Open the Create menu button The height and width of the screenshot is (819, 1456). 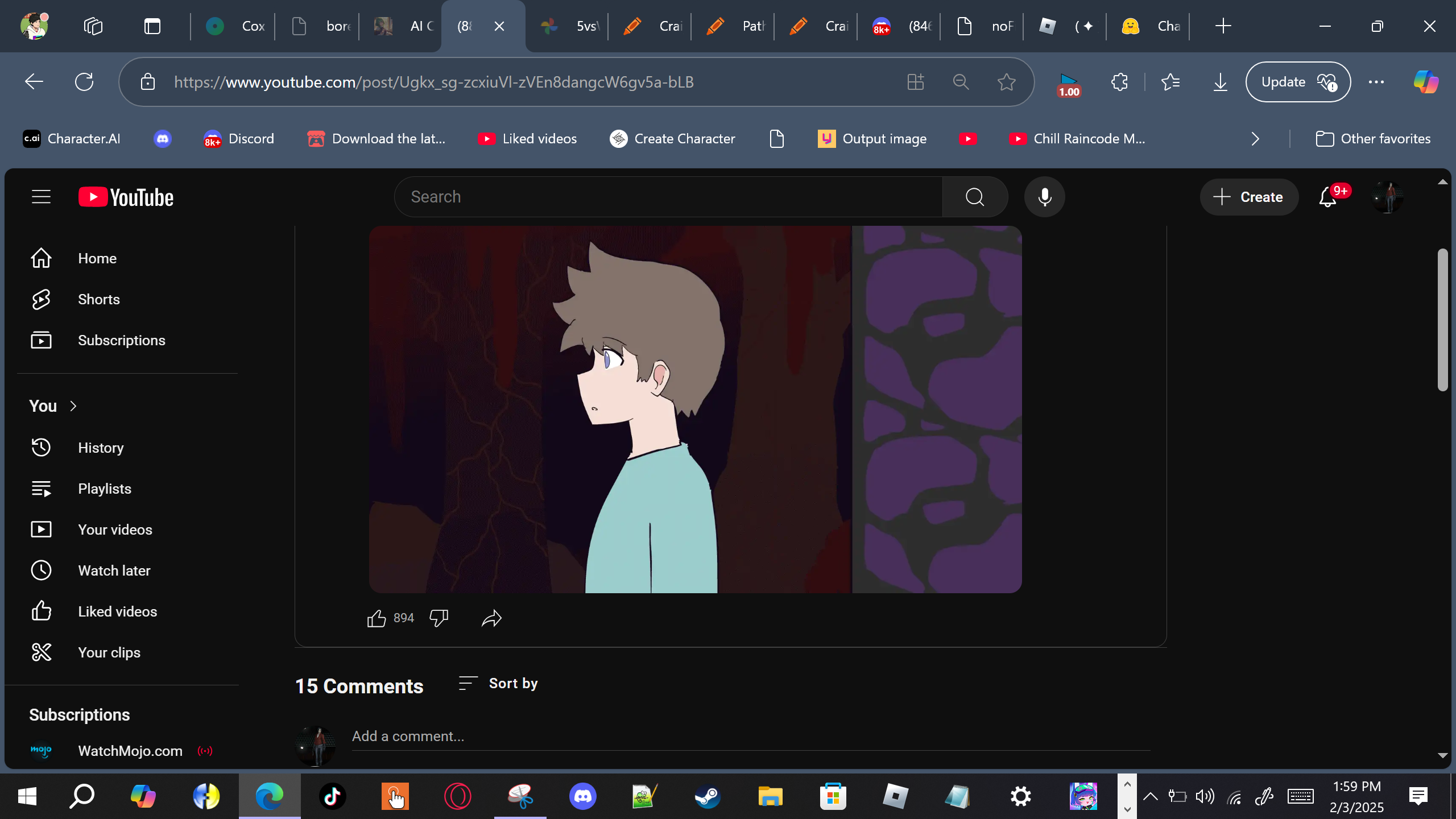click(x=1249, y=197)
